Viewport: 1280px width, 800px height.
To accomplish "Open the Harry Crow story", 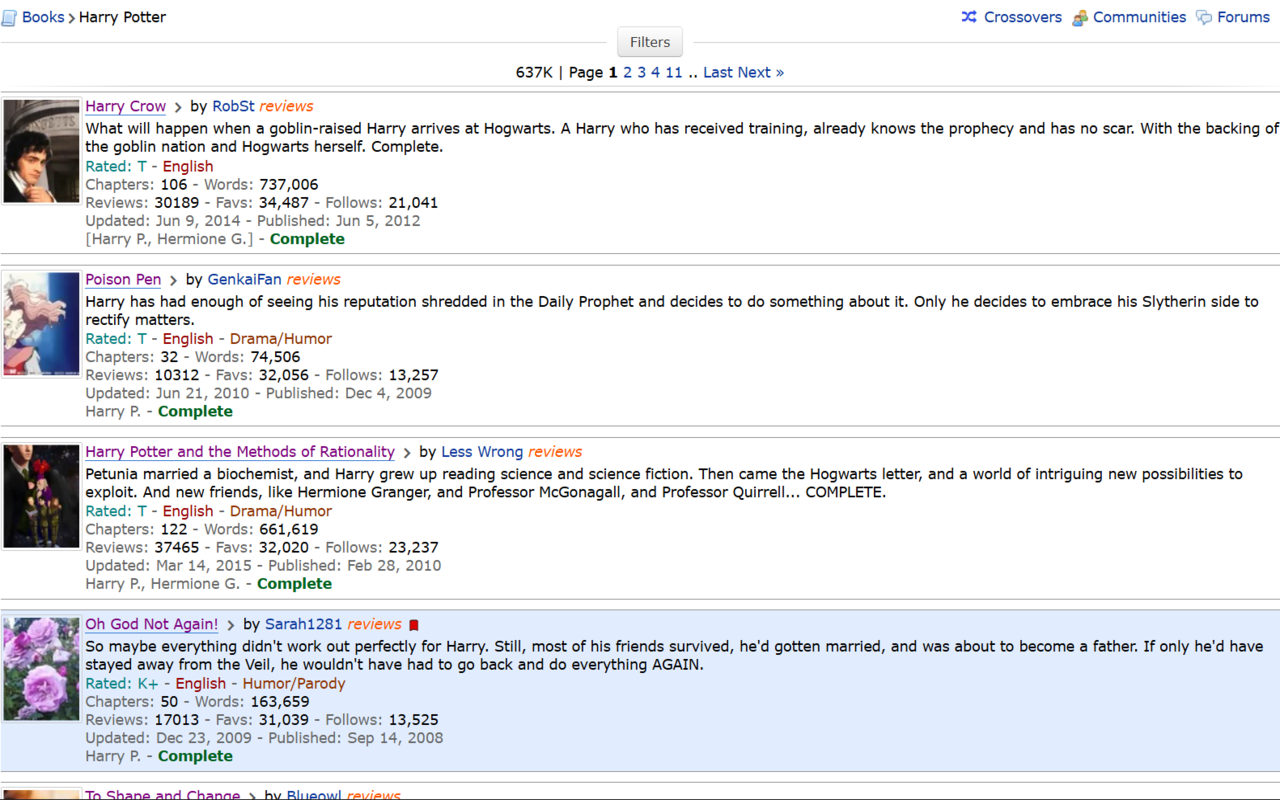I will tap(126, 106).
